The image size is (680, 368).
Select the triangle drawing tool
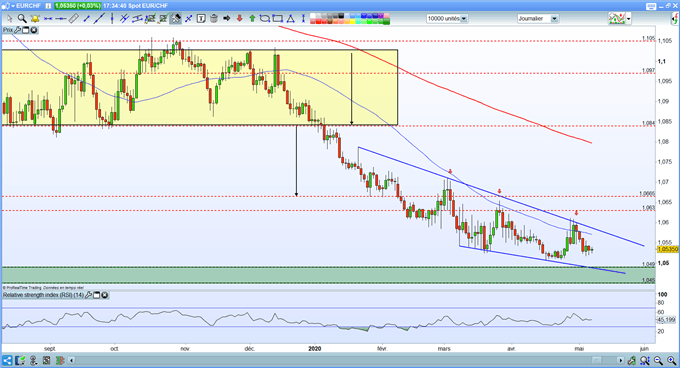coord(290,19)
